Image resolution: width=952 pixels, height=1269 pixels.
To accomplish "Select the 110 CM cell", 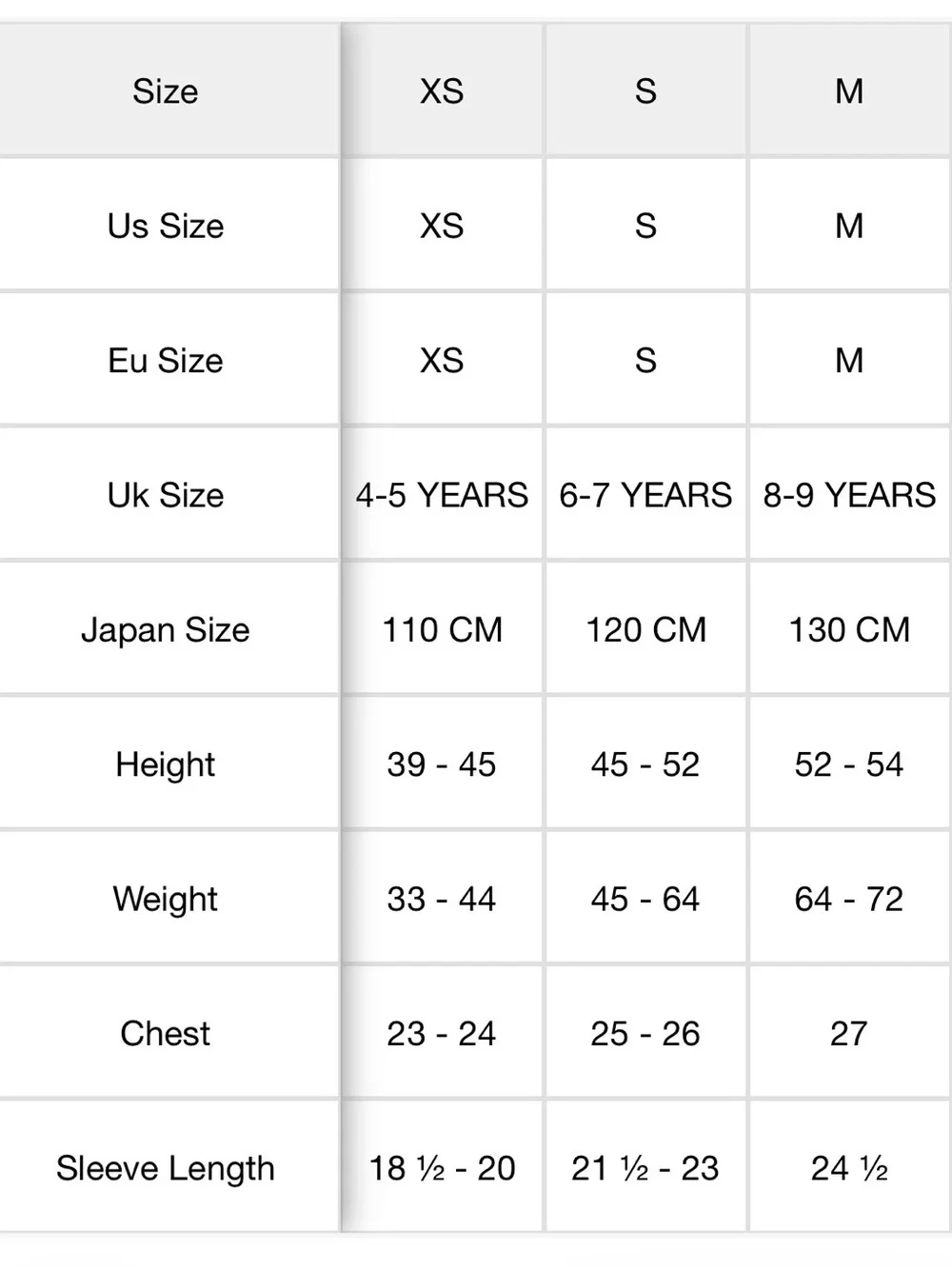I will point(442,630).
